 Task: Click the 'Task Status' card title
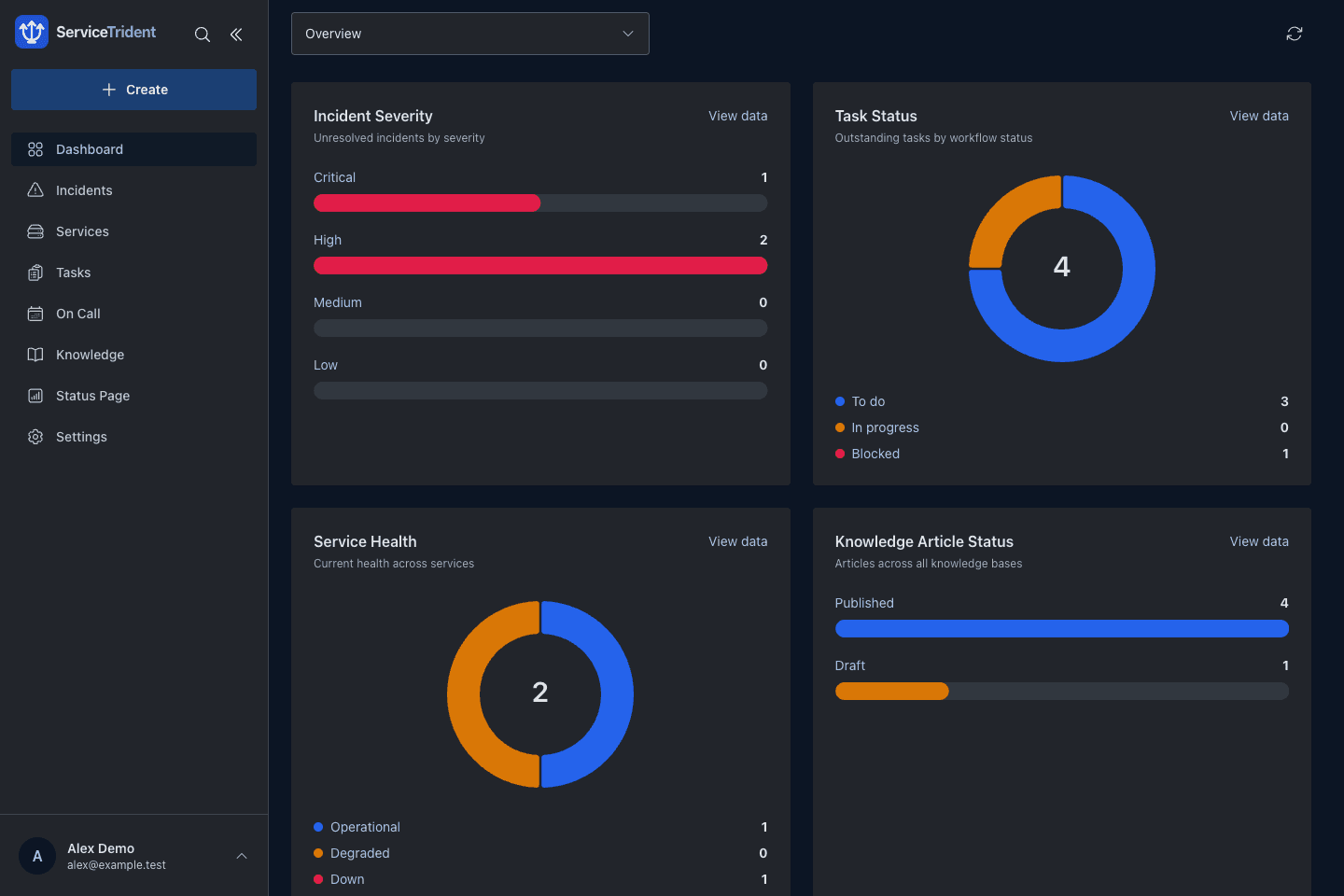coord(875,116)
